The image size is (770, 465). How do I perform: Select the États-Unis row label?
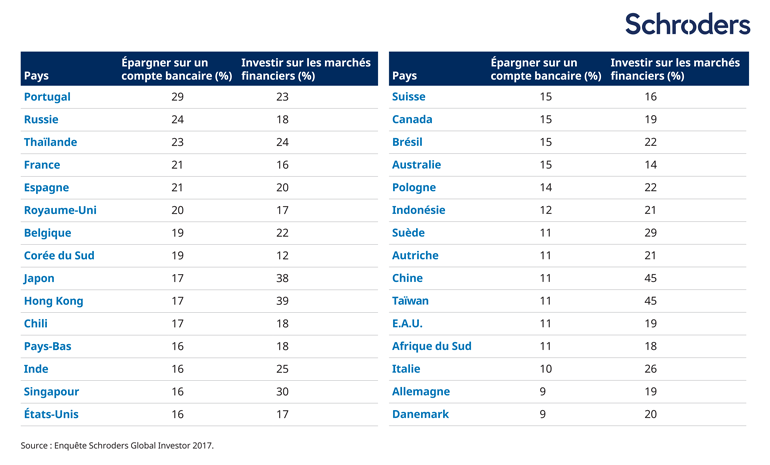coord(51,414)
